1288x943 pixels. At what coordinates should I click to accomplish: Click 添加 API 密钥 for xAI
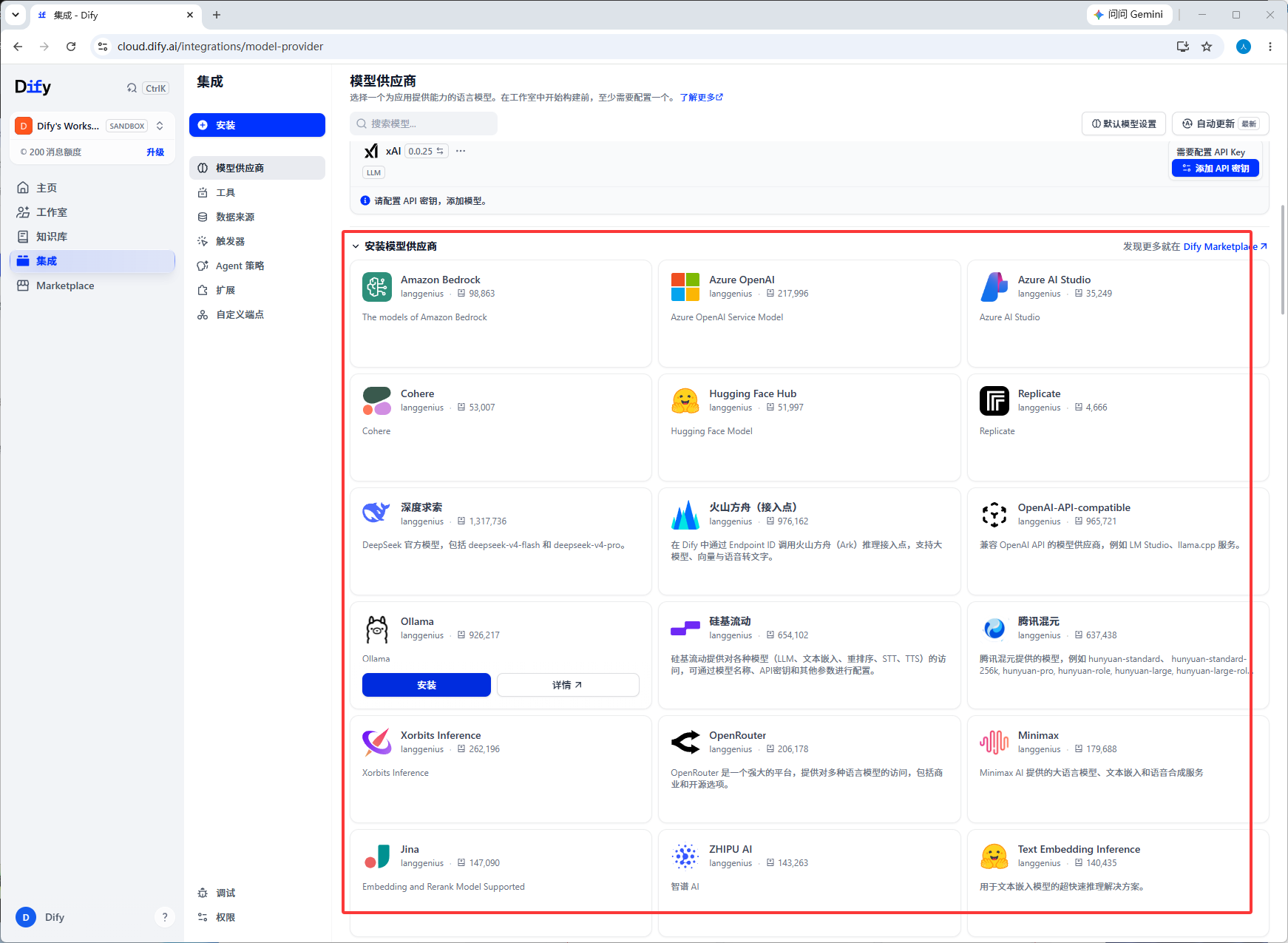point(1216,169)
